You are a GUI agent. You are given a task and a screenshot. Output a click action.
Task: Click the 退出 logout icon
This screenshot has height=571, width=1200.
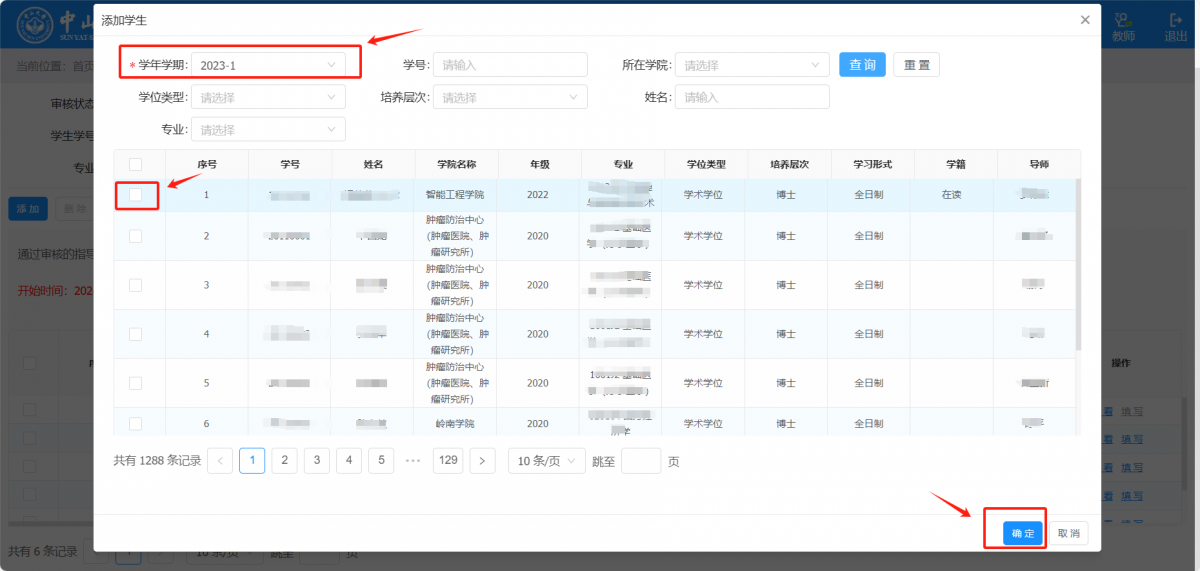pyautogui.click(x=1175, y=27)
